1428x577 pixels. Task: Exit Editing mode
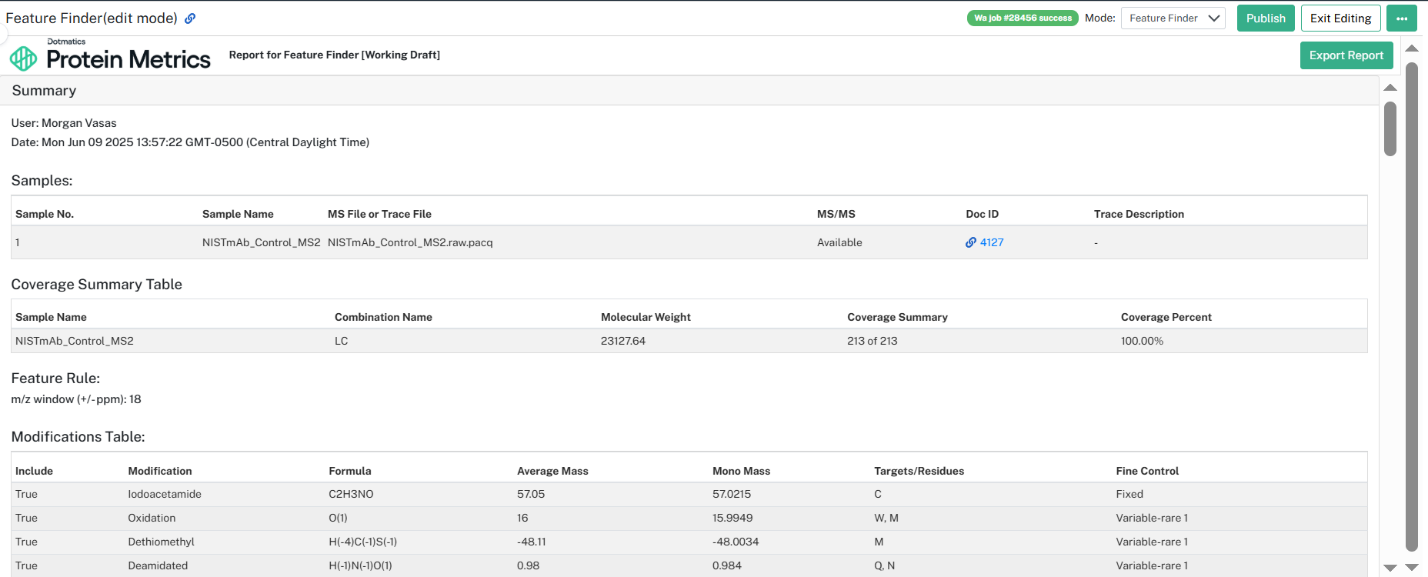click(x=1341, y=18)
